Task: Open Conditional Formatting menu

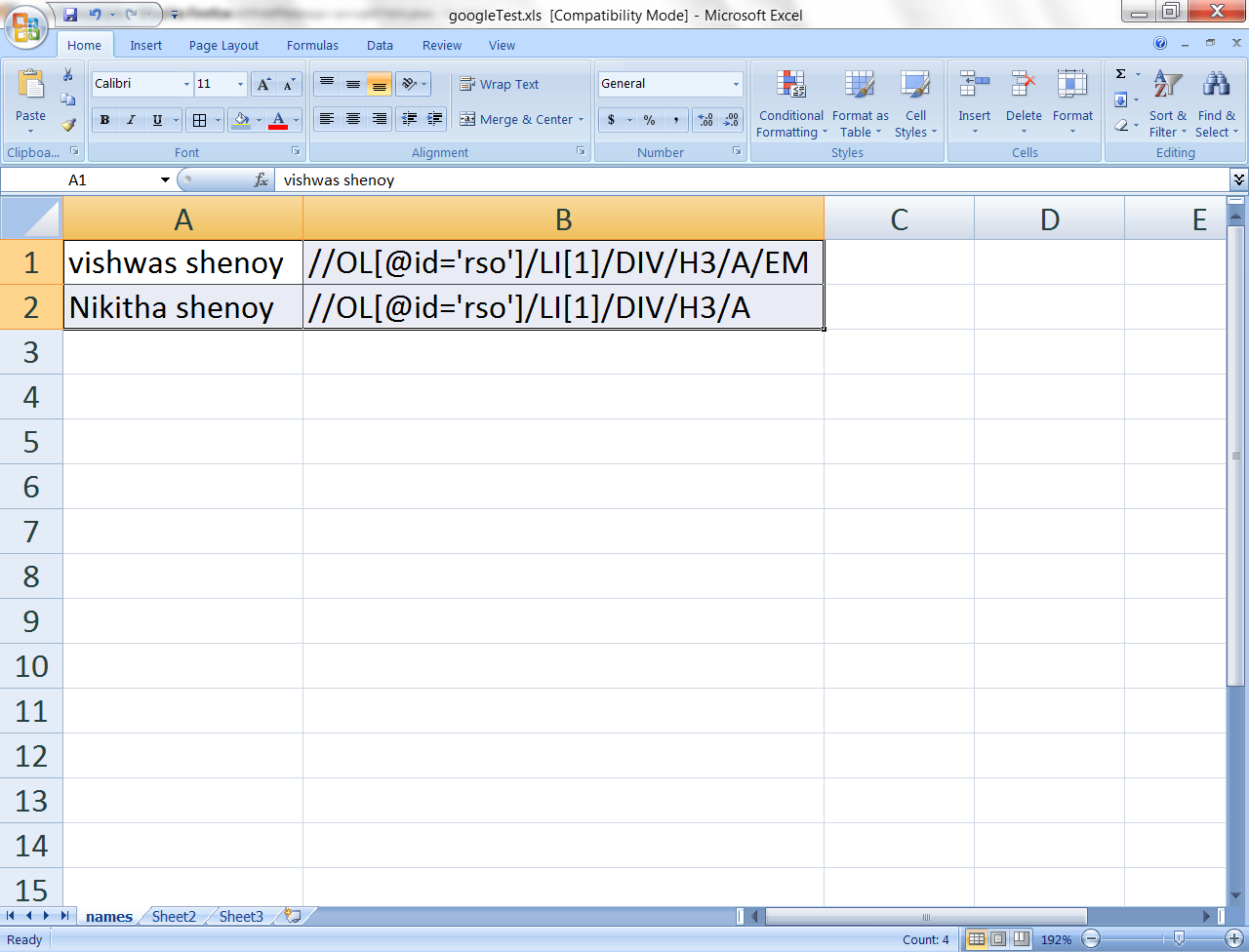Action: coord(791,105)
